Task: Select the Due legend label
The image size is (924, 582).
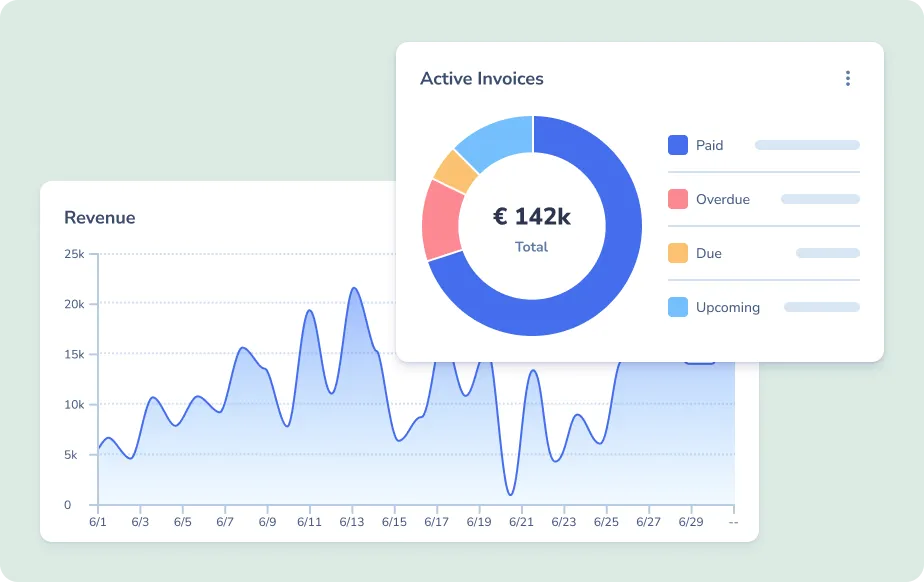Action: pos(708,254)
